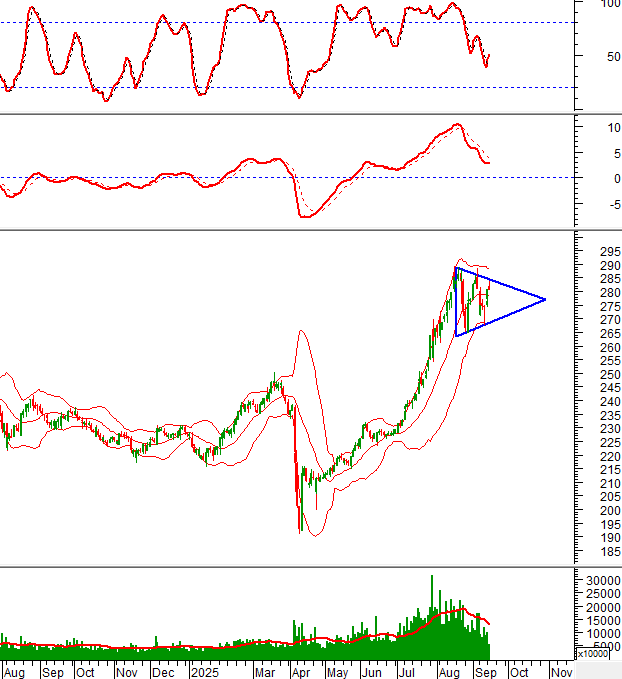Click the 275 price scale label
Screen dimensions: 622x679
coord(610,307)
